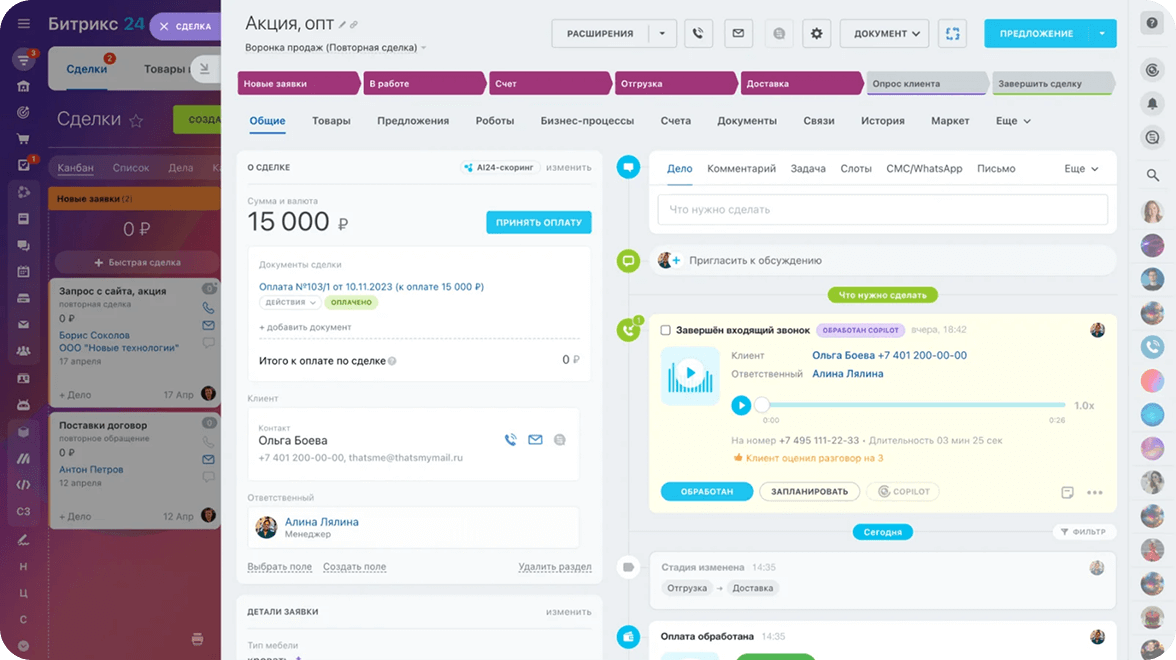This screenshot has width=1176, height=660.
Task: Tick the 'Завершён входящий звонок' checkbox
Action: point(666,330)
